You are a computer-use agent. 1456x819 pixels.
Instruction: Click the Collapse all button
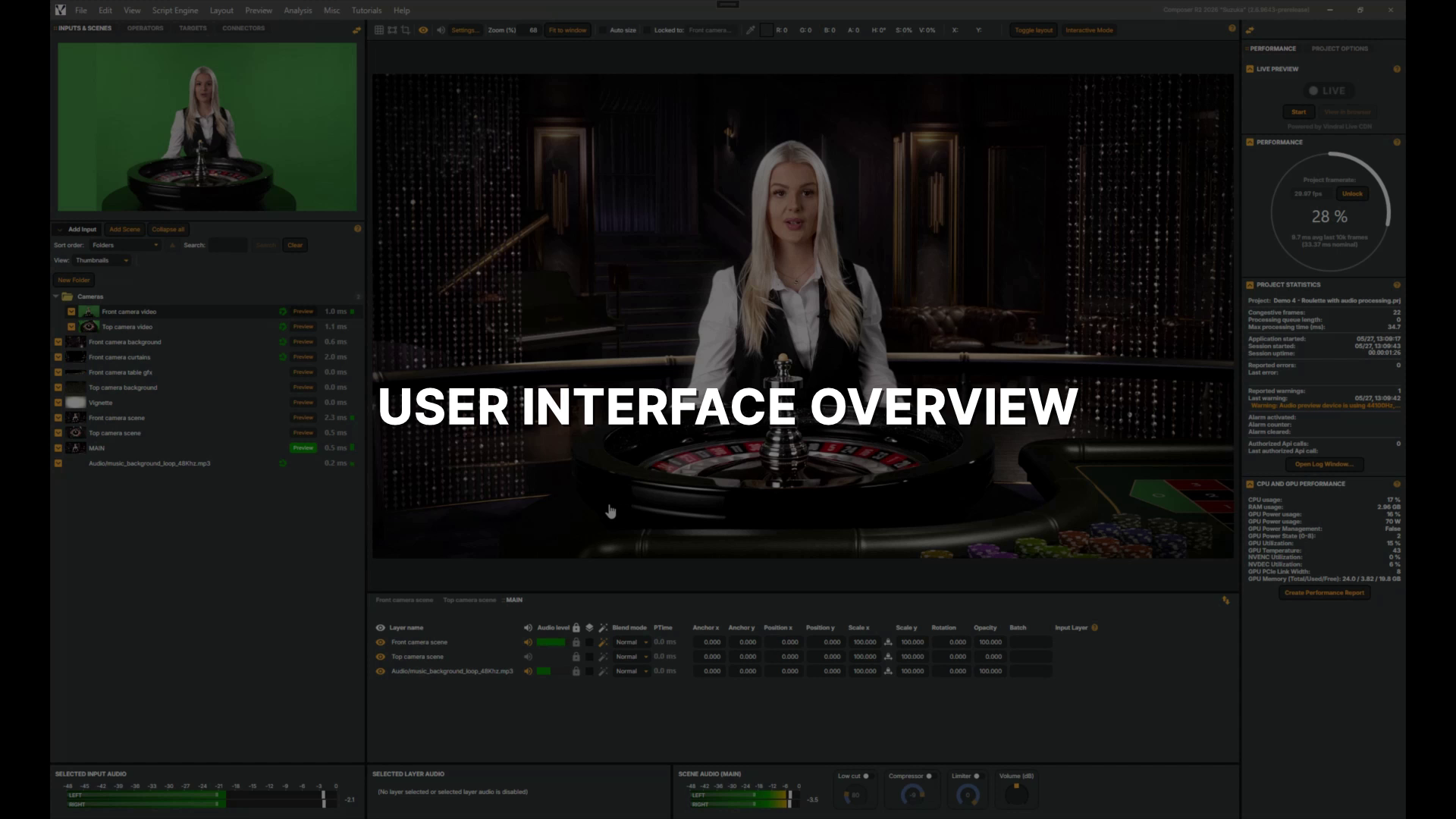[x=168, y=229]
